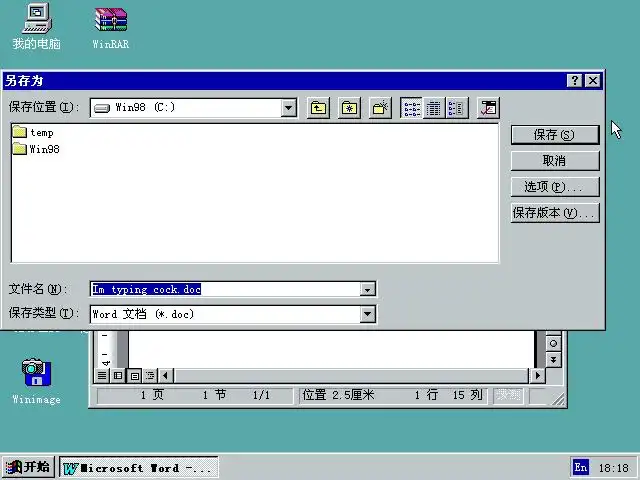The height and width of the screenshot is (480, 640).
Task: Click Word horizontal scroll left arrow
Action: [166, 375]
